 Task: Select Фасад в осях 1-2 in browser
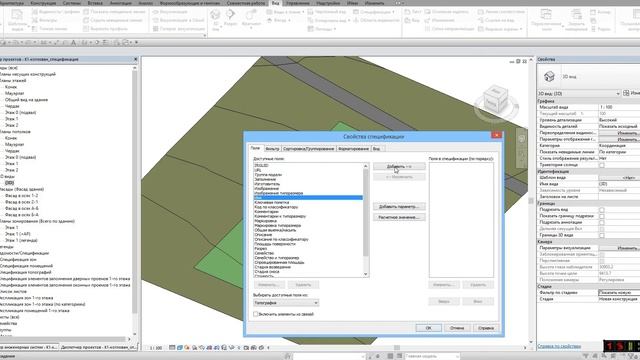21,196
